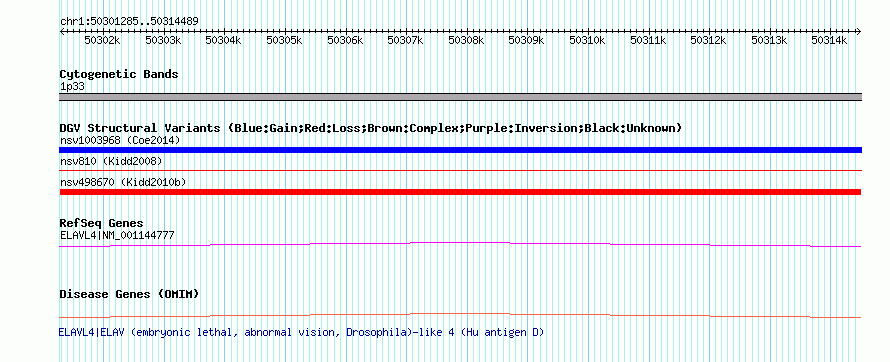This screenshot has height=362, width=890.
Task: Select the Disease Genes (OMIM) track title
Action: tap(129, 294)
